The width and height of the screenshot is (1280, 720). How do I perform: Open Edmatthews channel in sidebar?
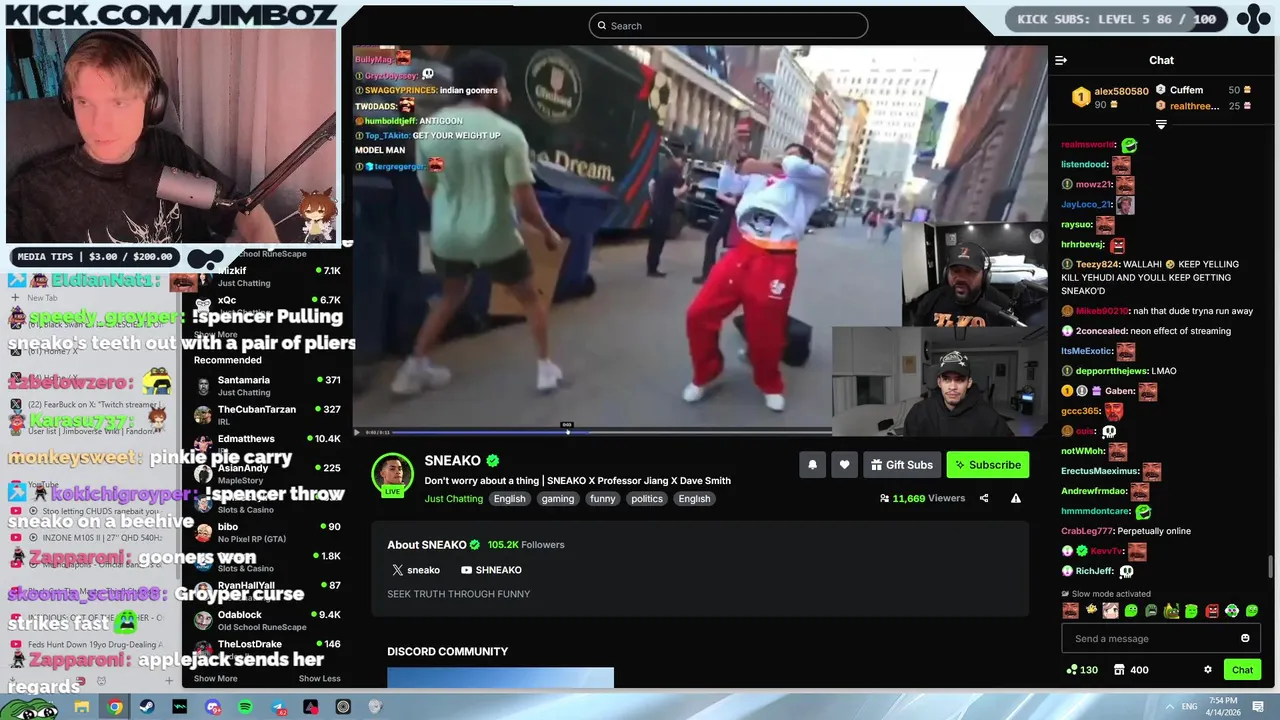(268, 444)
